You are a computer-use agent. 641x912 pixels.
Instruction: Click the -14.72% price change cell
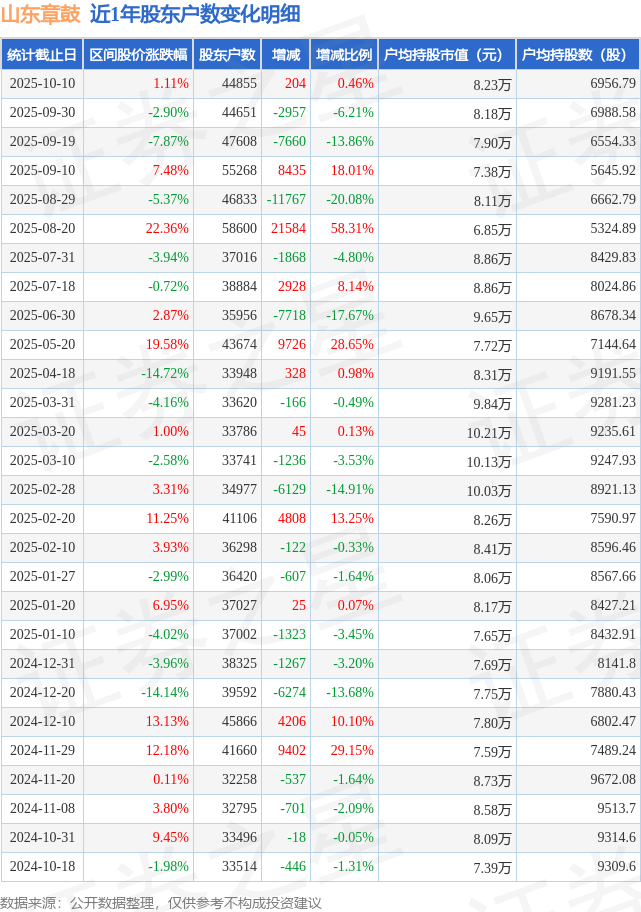coord(164,374)
